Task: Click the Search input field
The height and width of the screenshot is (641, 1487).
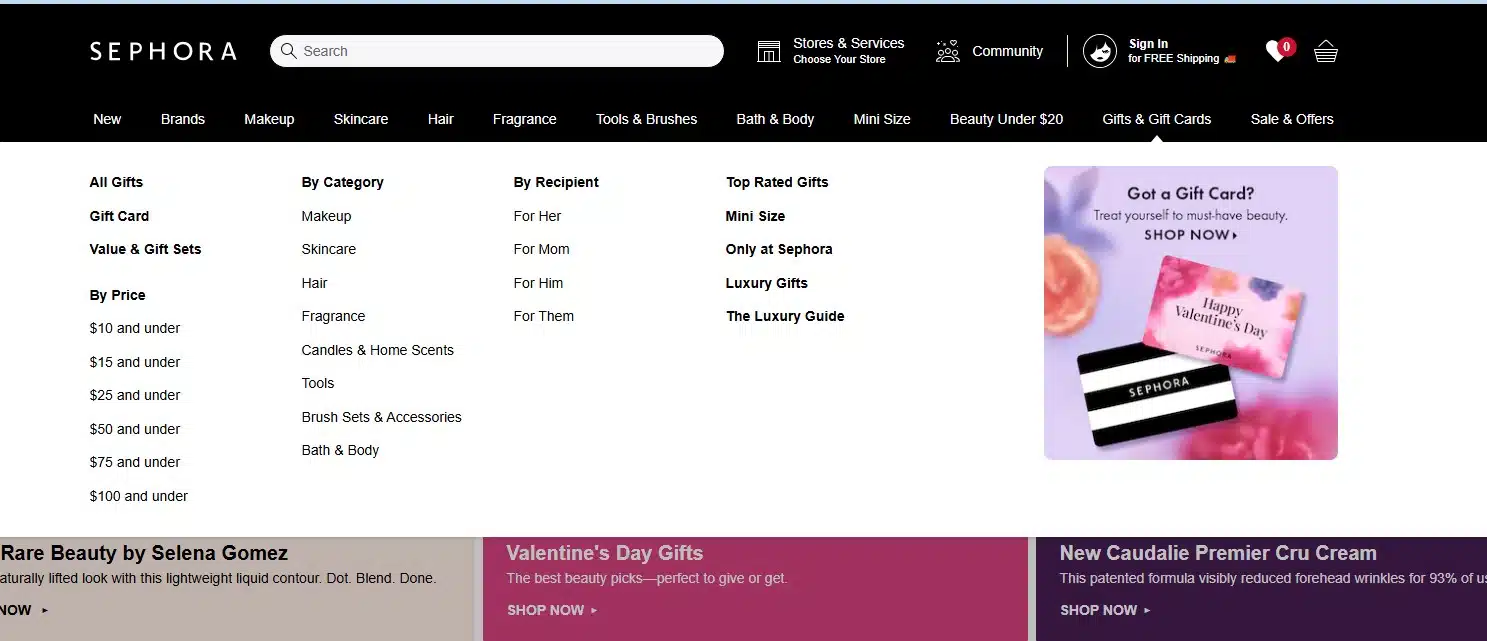Action: pos(497,51)
